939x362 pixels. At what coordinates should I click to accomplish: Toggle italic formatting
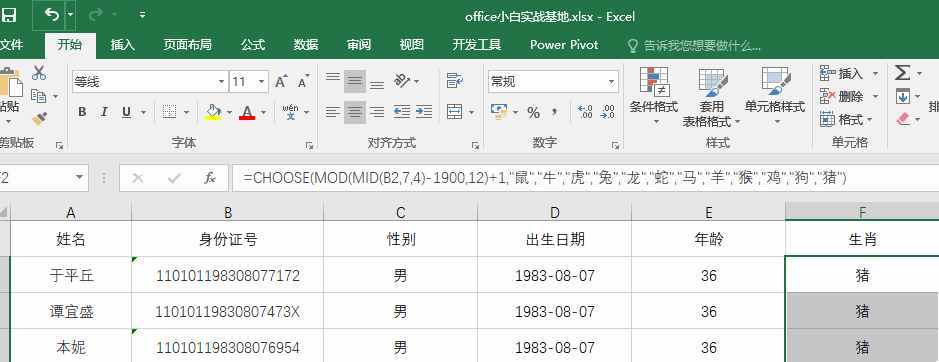(x=104, y=112)
